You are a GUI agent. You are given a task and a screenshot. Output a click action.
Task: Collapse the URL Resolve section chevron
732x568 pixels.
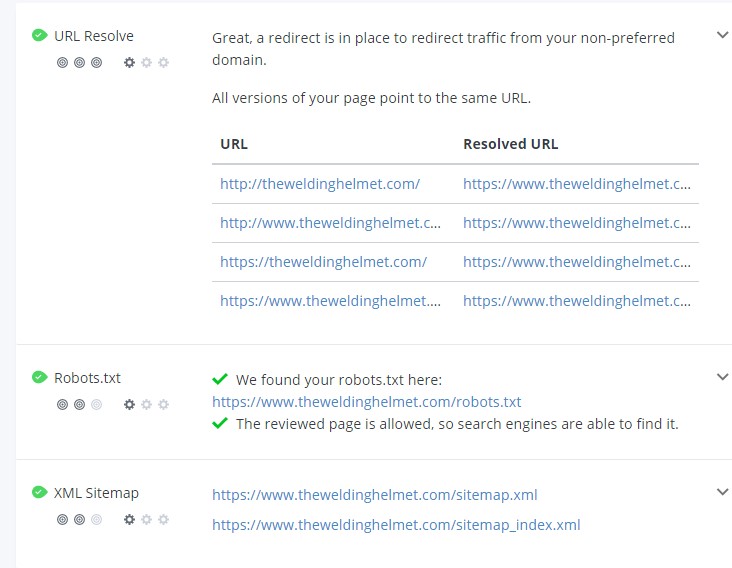pos(723,35)
